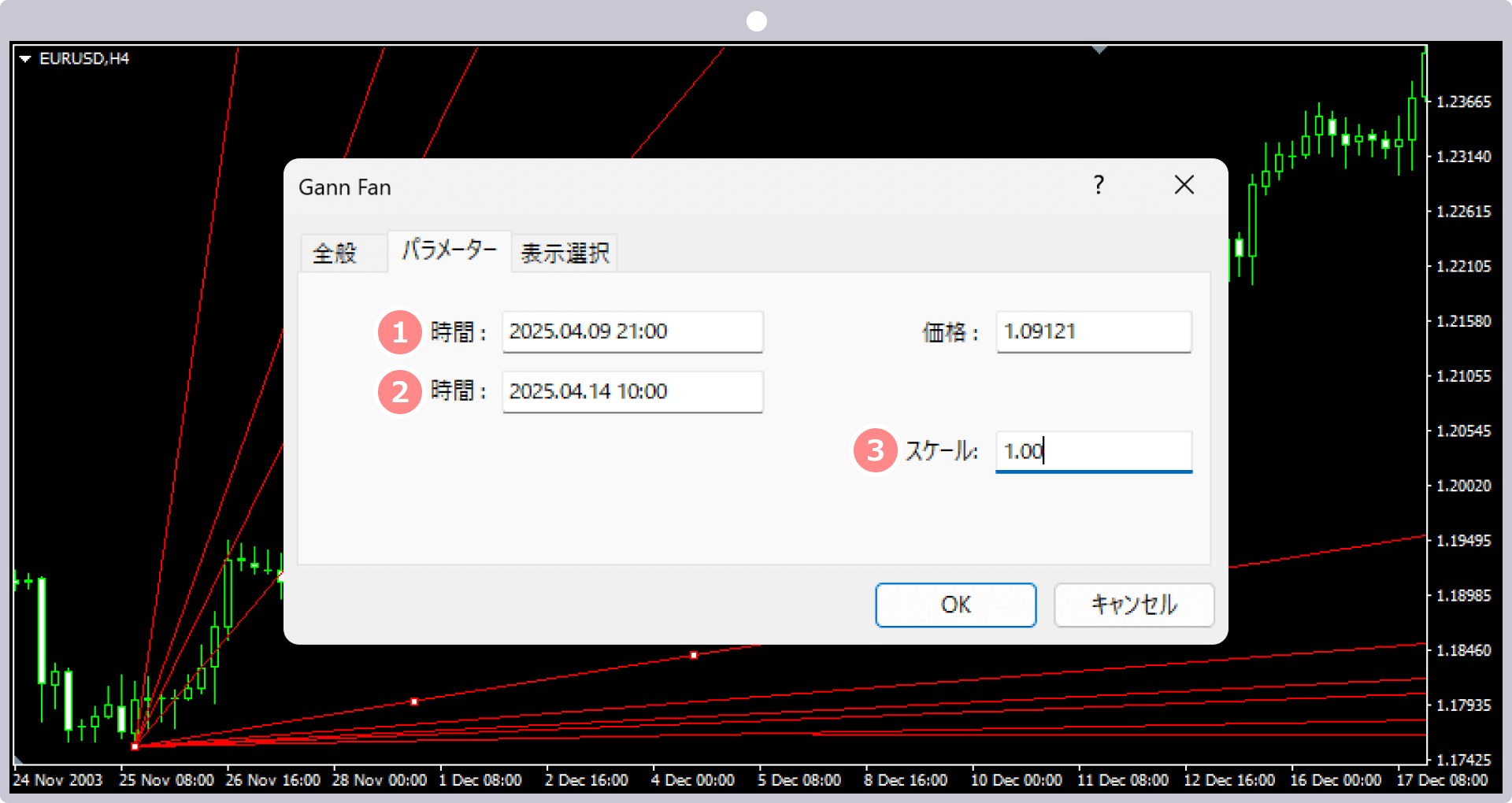Image resolution: width=1512 pixels, height=803 pixels.
Task: Focus the 価格 field showing 1.09121
Action: click(x=1093, y=331)
